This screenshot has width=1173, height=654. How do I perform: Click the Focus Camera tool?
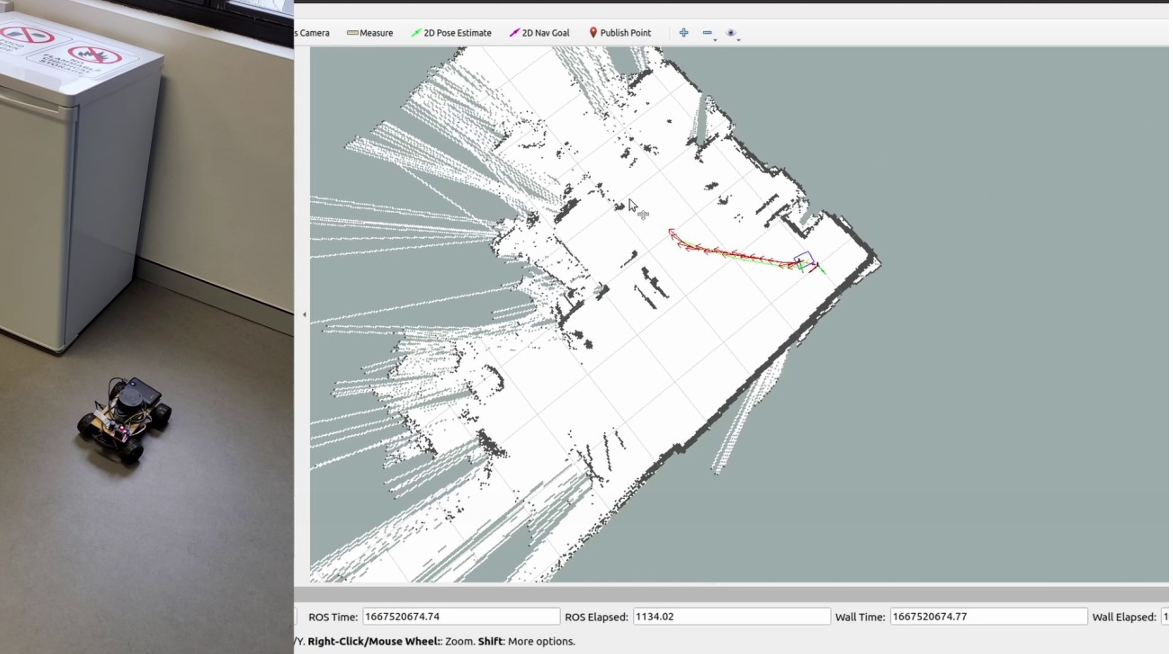[312, 33]
